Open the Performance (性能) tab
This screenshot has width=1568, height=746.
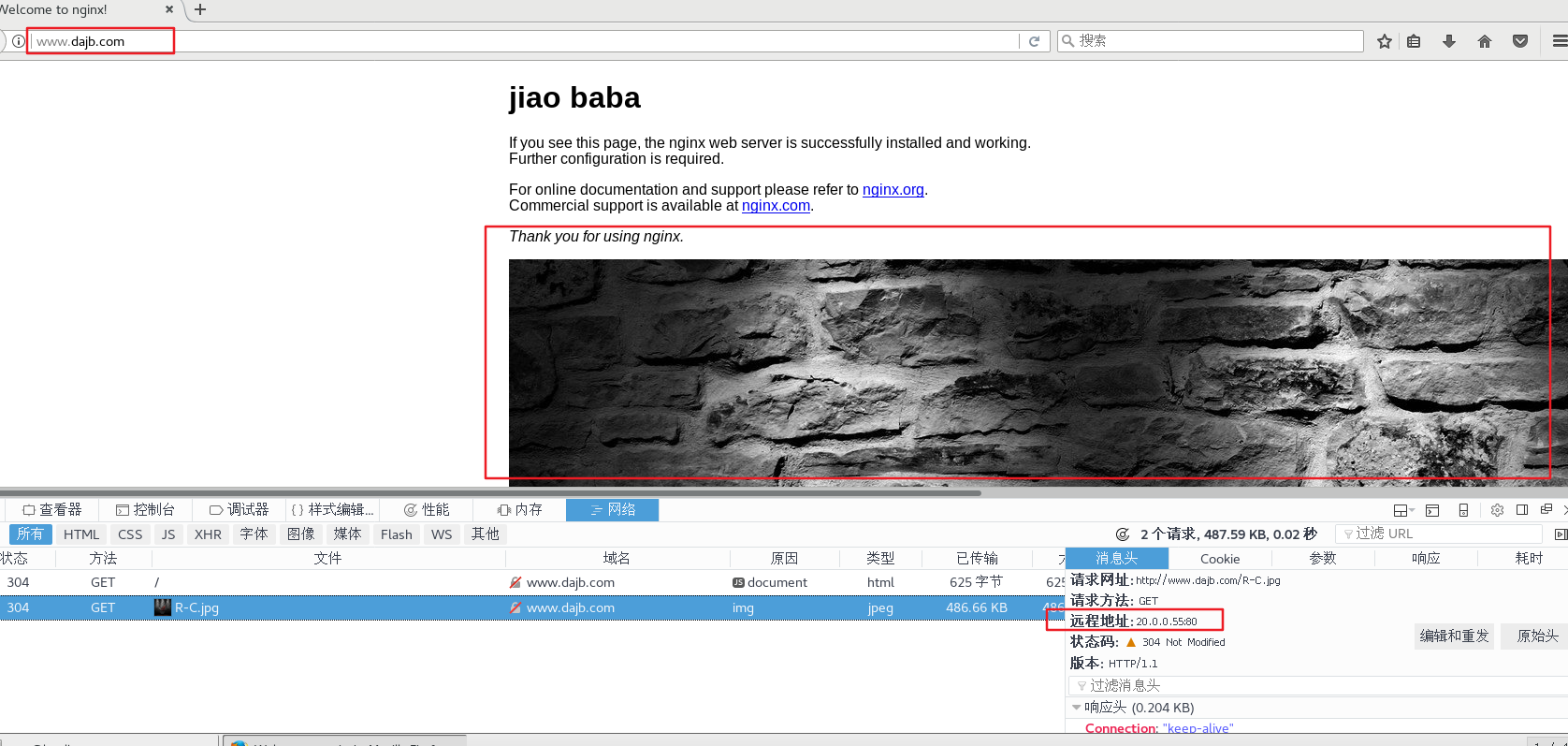pos(427,510)
